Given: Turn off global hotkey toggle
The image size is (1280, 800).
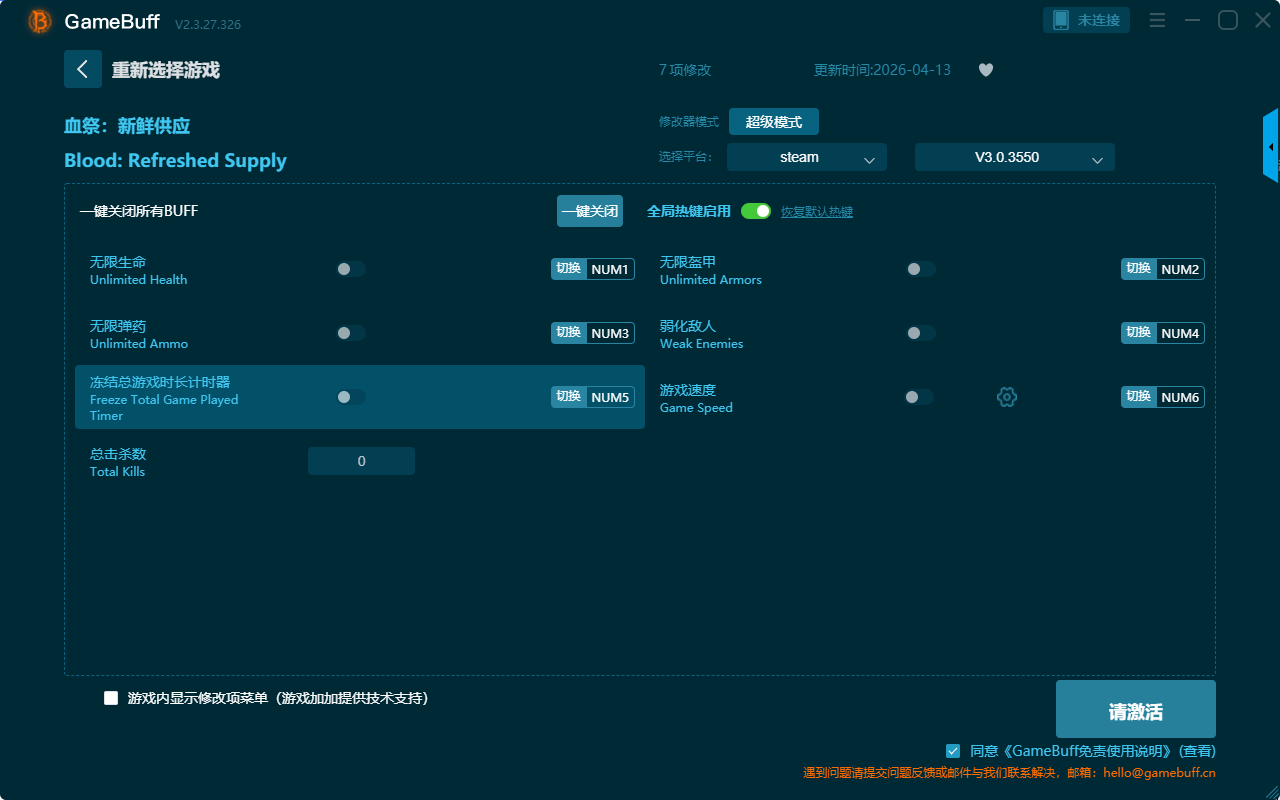Looking at the screenshot, I should click(756, 211).
